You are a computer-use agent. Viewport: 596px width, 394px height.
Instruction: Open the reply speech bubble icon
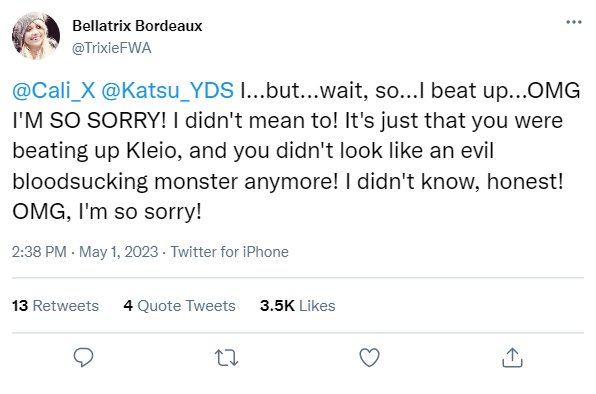coord(83,358)
